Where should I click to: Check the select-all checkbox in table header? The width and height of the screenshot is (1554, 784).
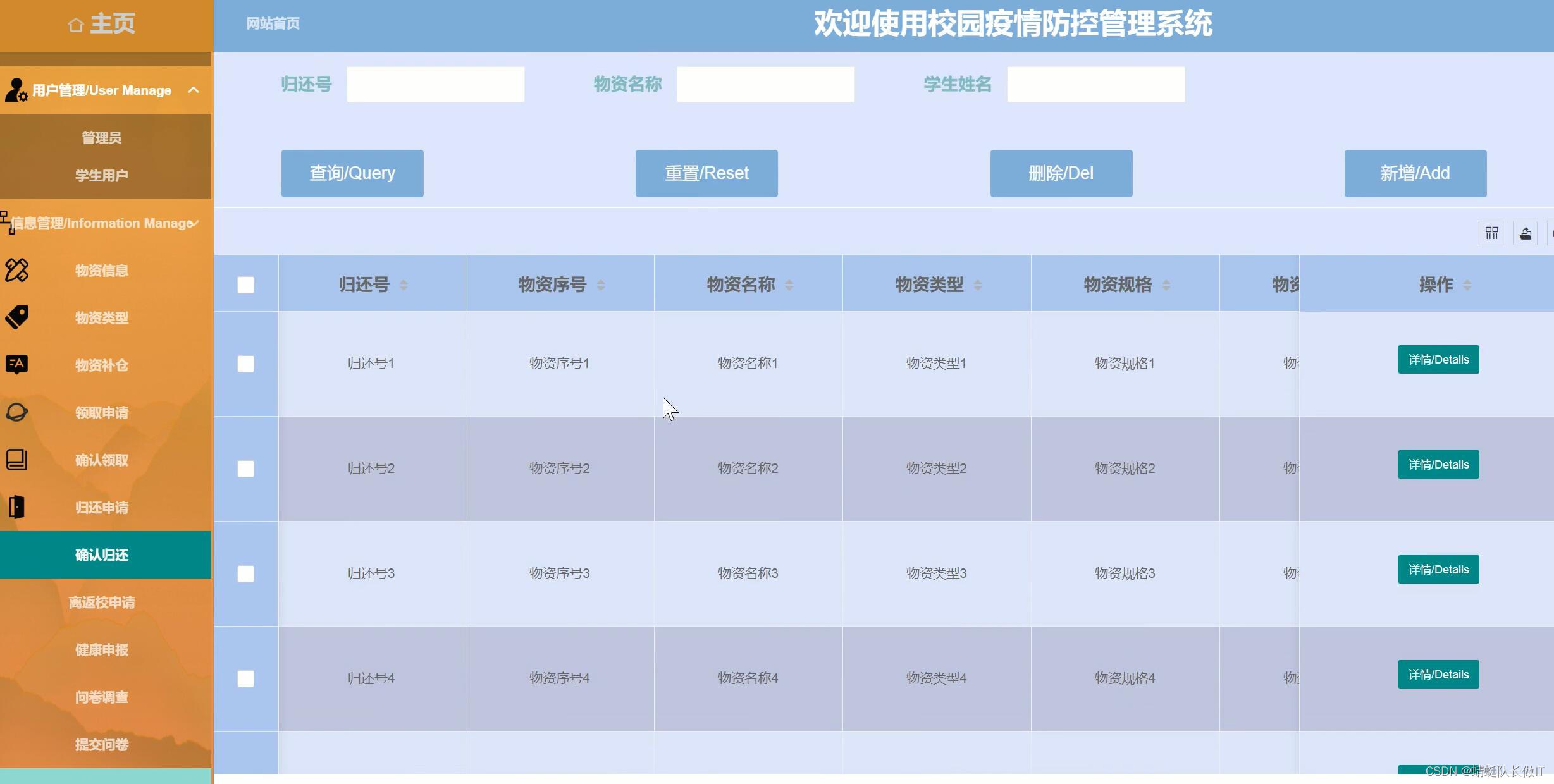click(245, 285)
